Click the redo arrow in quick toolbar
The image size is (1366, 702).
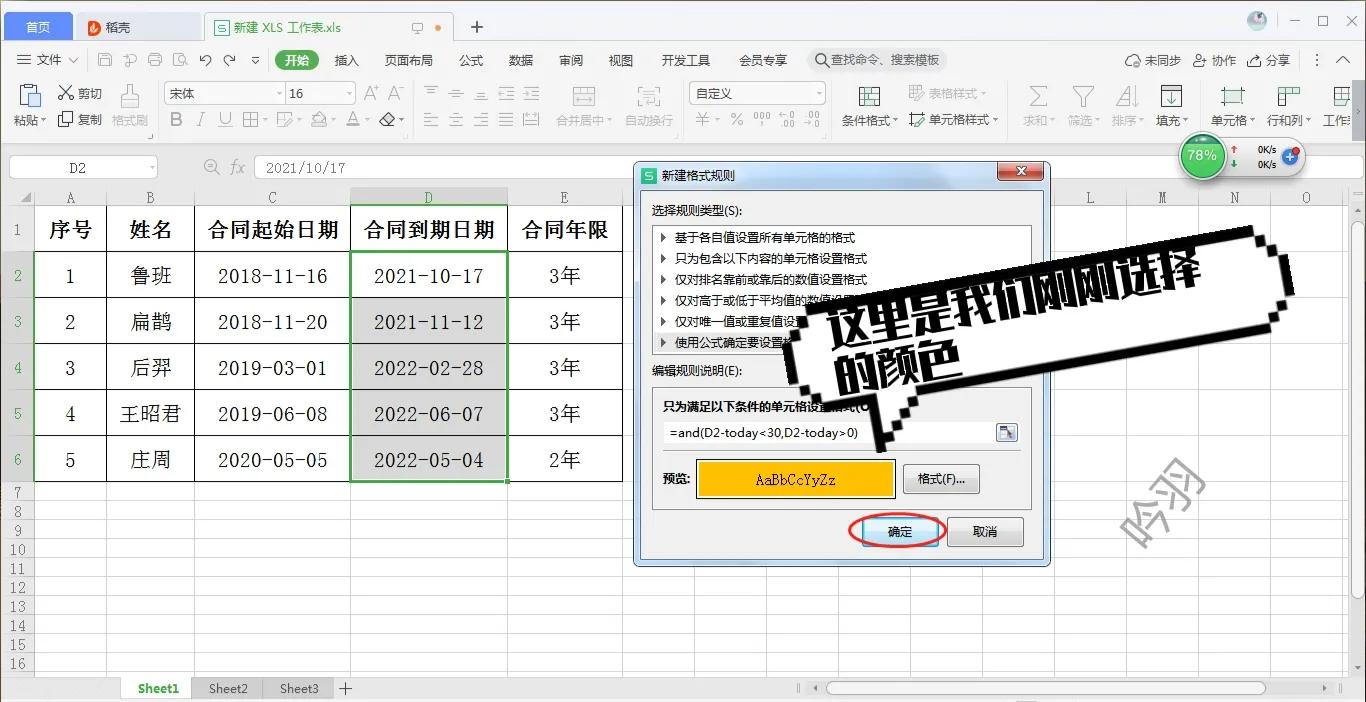click(230, 60)
